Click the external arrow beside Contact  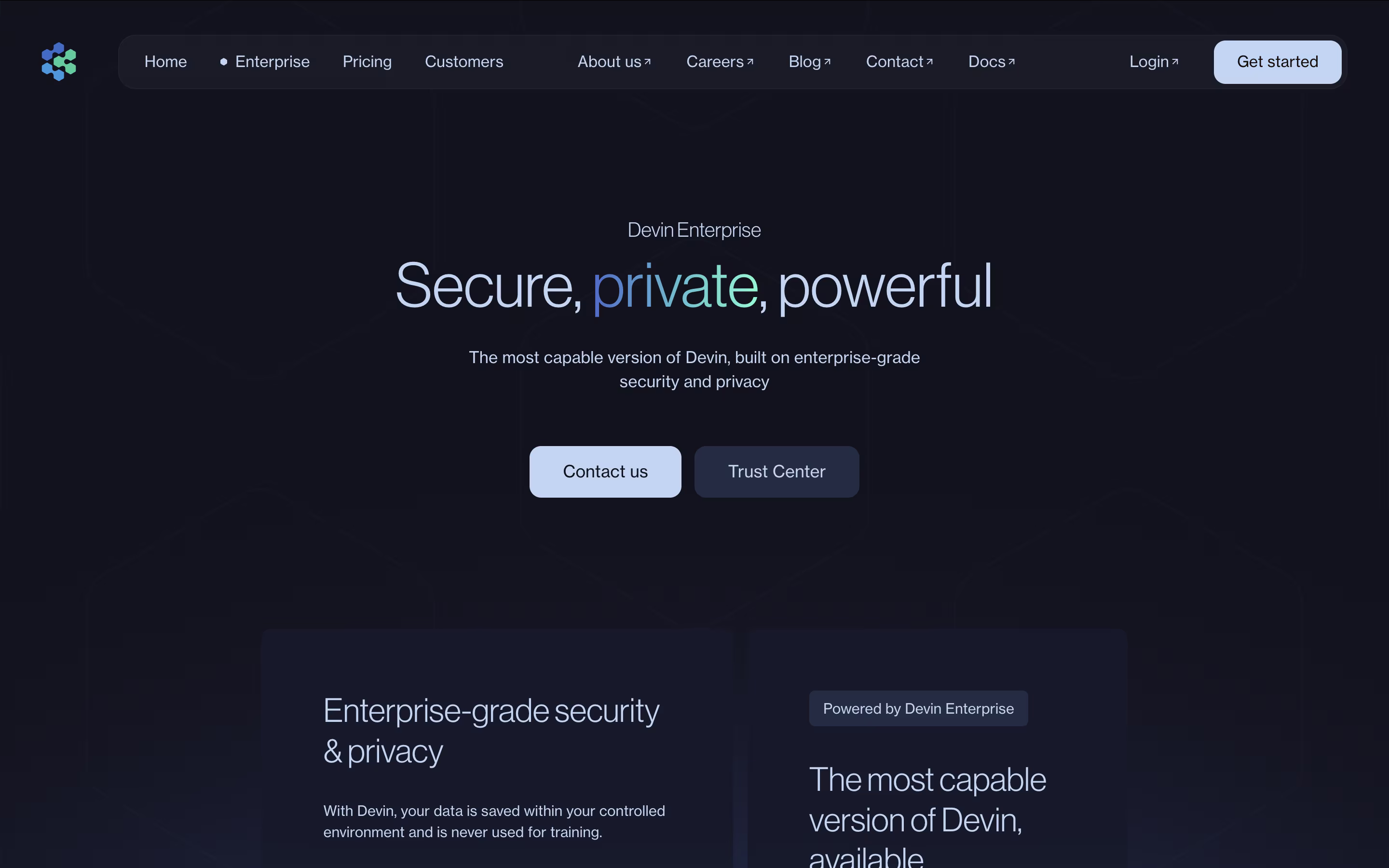pos(929,61)
